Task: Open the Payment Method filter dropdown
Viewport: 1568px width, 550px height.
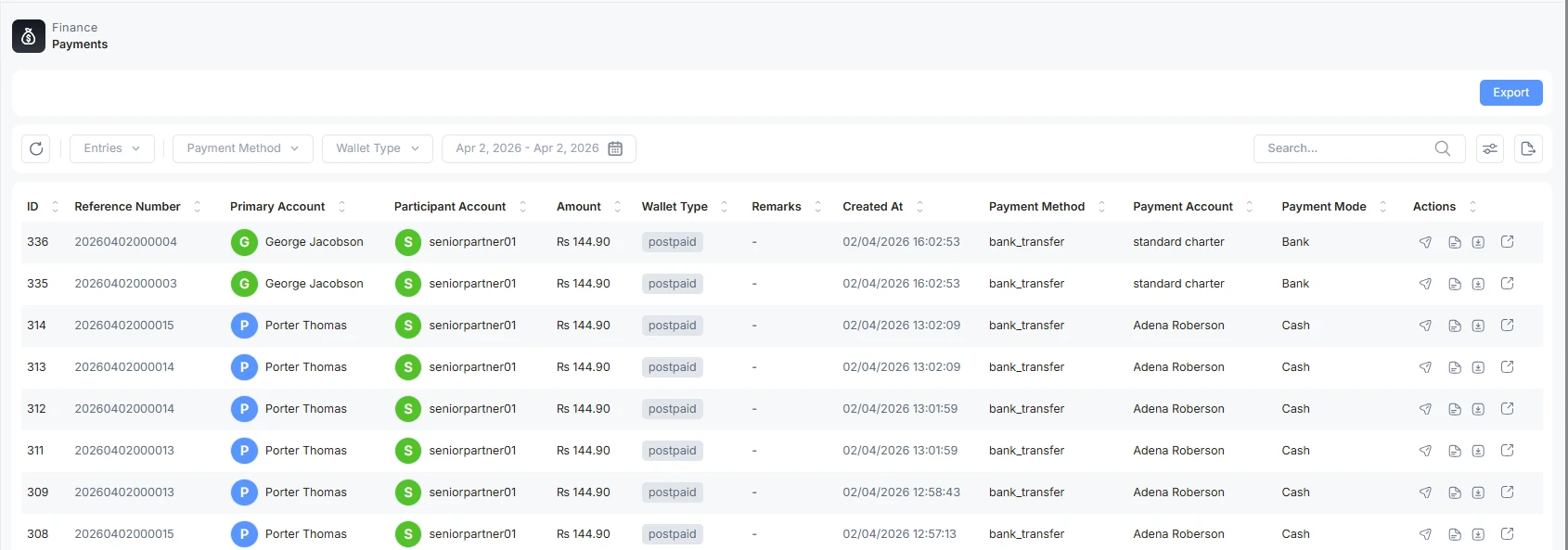Action: tap(243, 148)
